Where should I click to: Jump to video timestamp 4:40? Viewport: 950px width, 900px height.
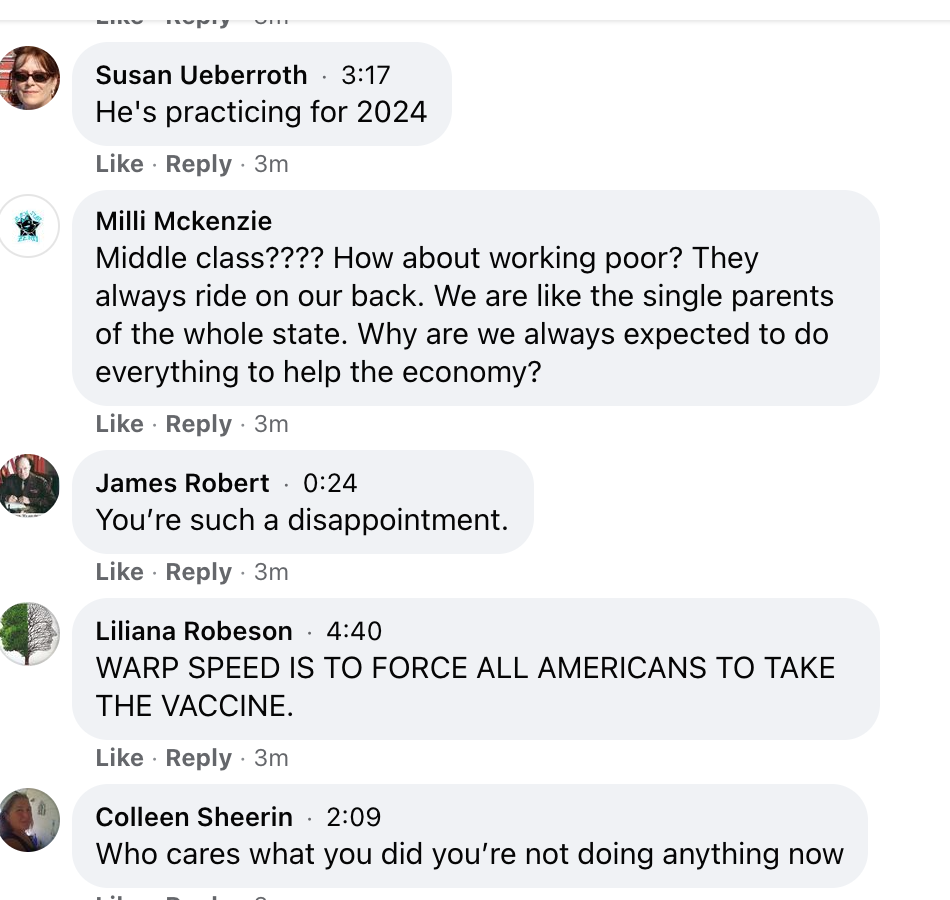pos(354,631)
